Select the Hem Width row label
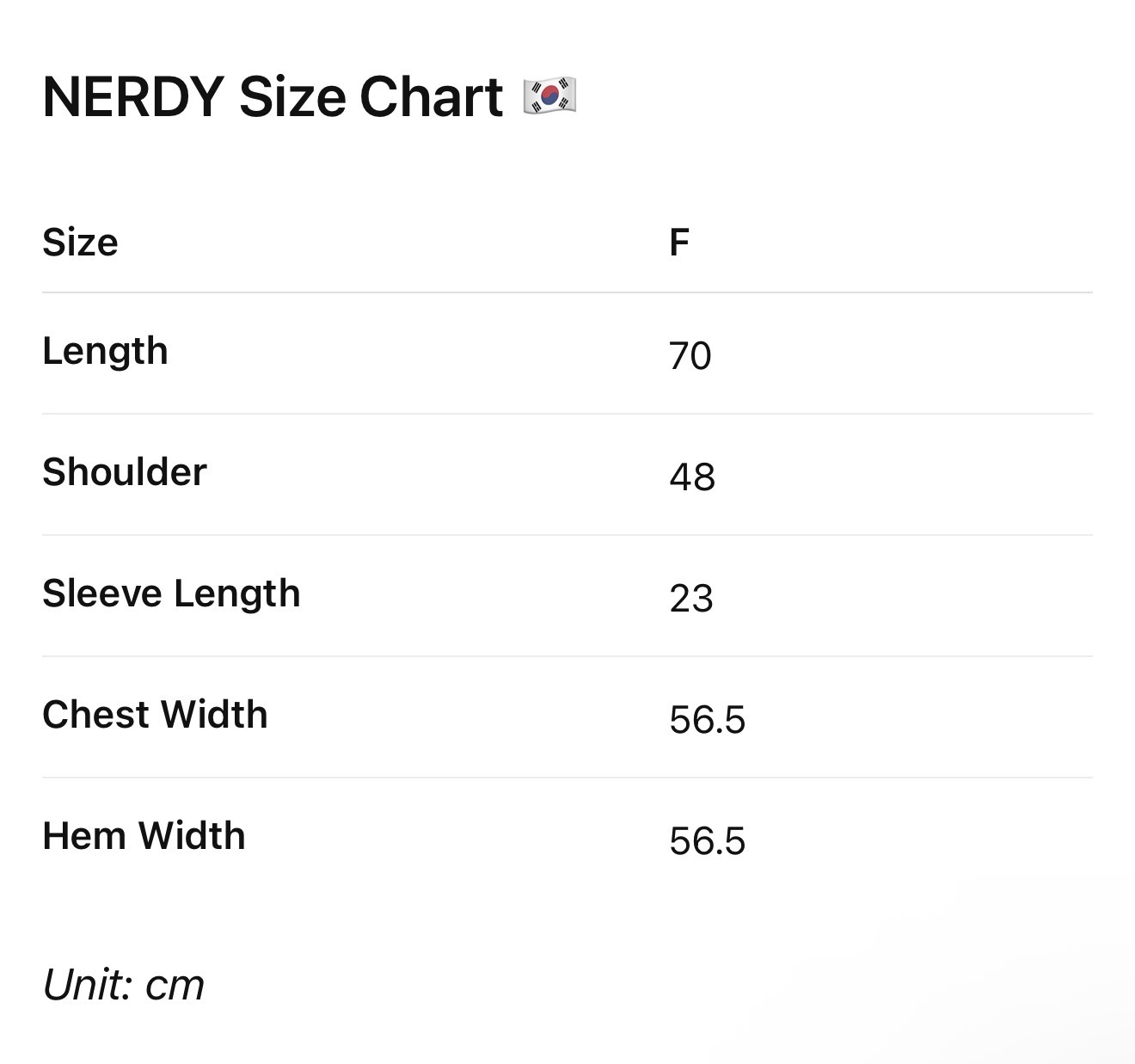Screen dimensions: 1135x1064 coord(144,836)
